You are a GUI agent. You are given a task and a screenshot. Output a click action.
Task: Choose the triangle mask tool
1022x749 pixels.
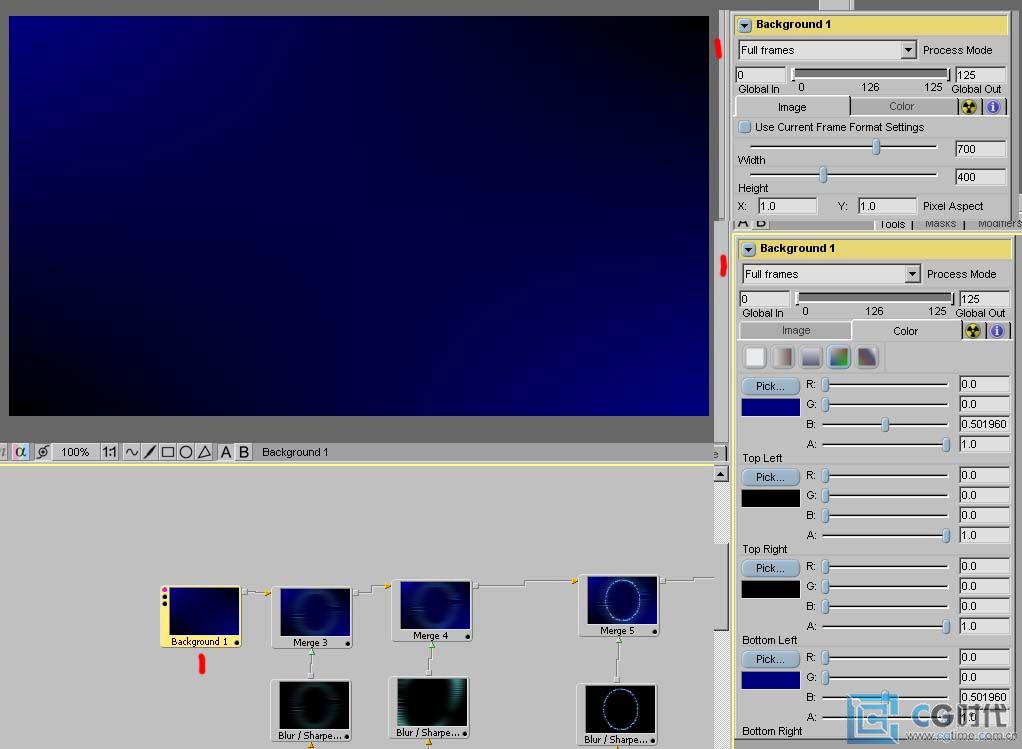(205, 452)
